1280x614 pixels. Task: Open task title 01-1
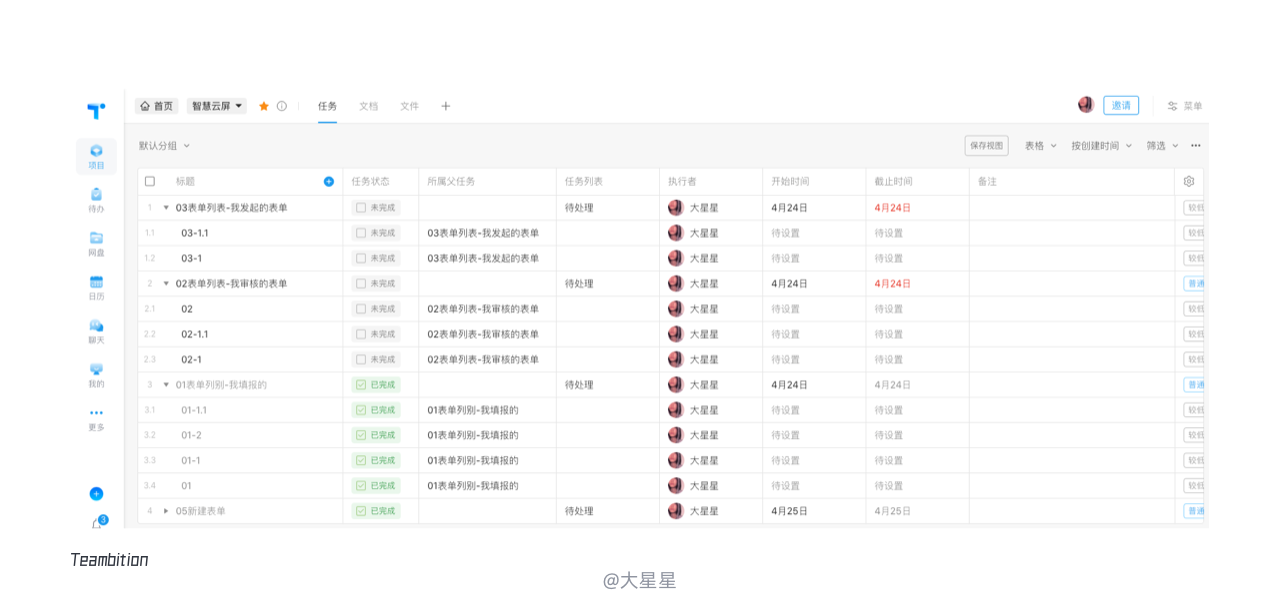click(191, 460)
